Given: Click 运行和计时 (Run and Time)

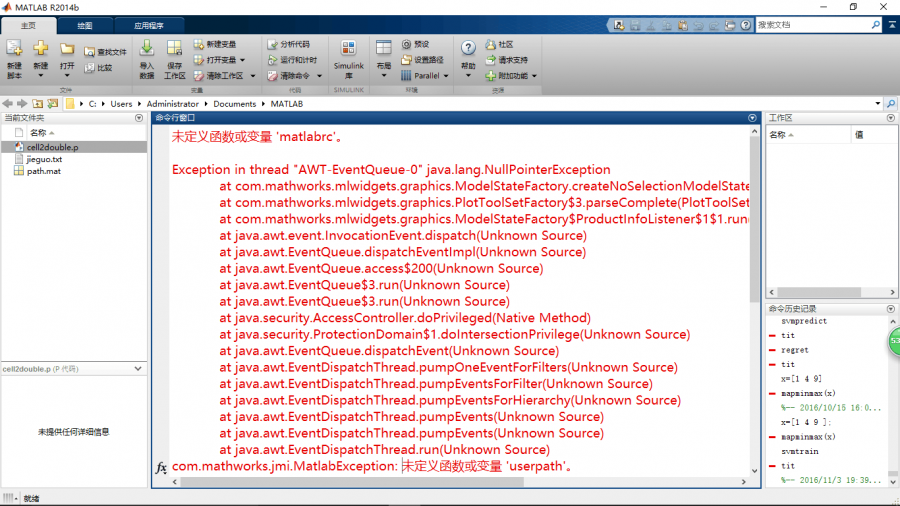Looking at the screenshot, I should 292,60.
